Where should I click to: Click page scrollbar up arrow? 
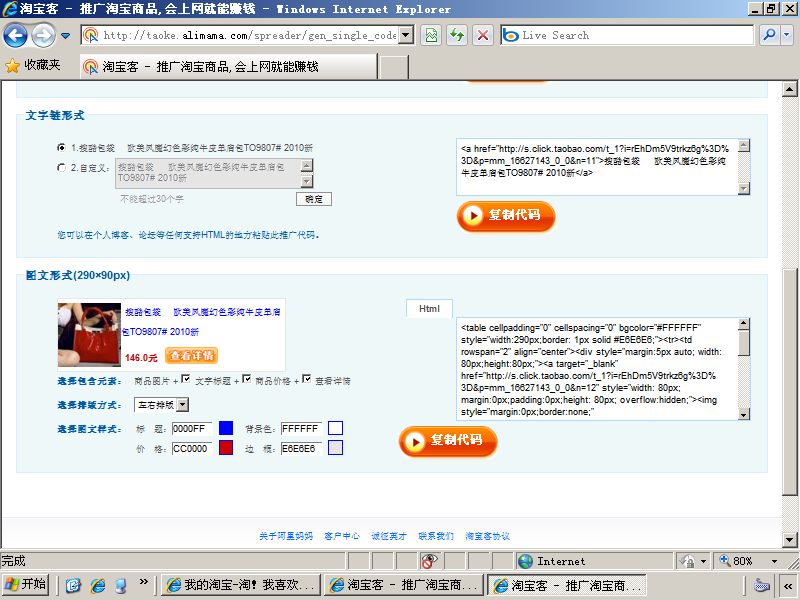coord(789,89)
